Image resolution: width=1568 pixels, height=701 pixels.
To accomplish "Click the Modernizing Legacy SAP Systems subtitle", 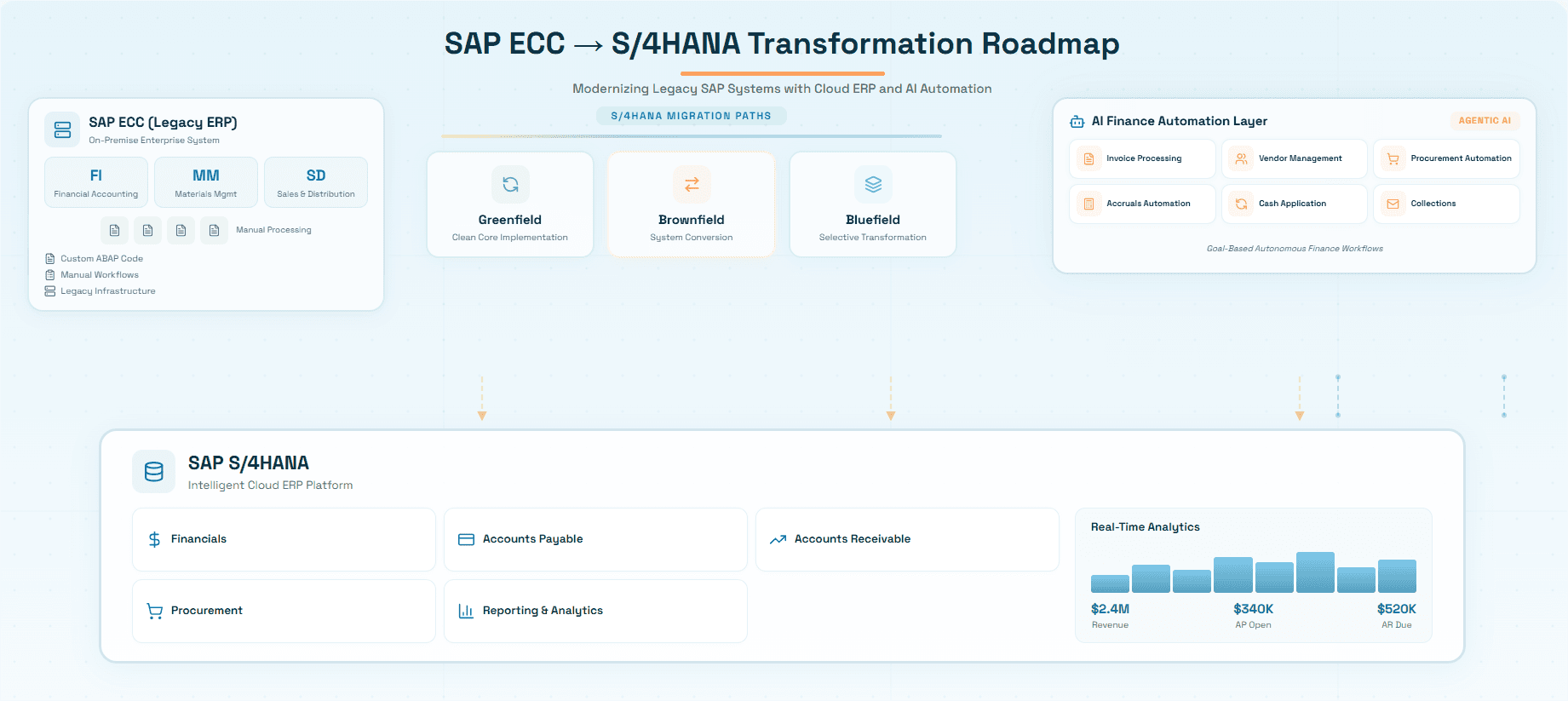I will pos(782,89).
